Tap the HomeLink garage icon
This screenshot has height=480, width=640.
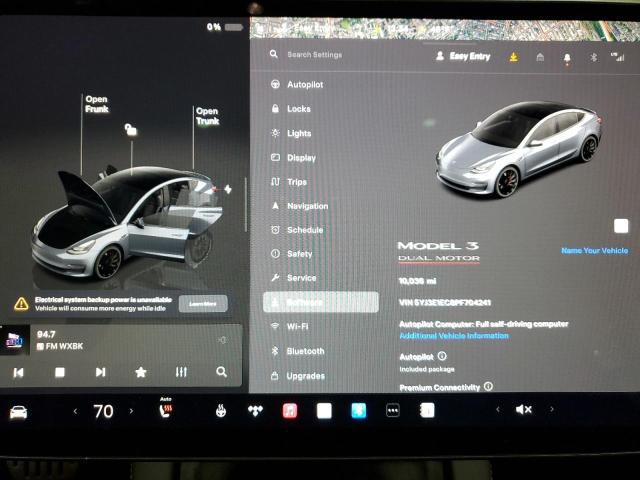pyautogui.click(x=540, y=57)
